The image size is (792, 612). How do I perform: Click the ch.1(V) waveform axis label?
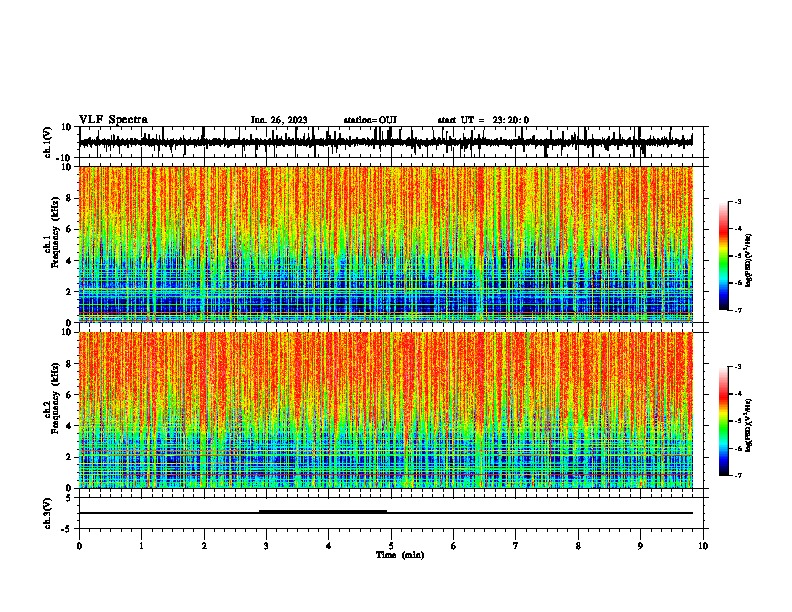48,142
